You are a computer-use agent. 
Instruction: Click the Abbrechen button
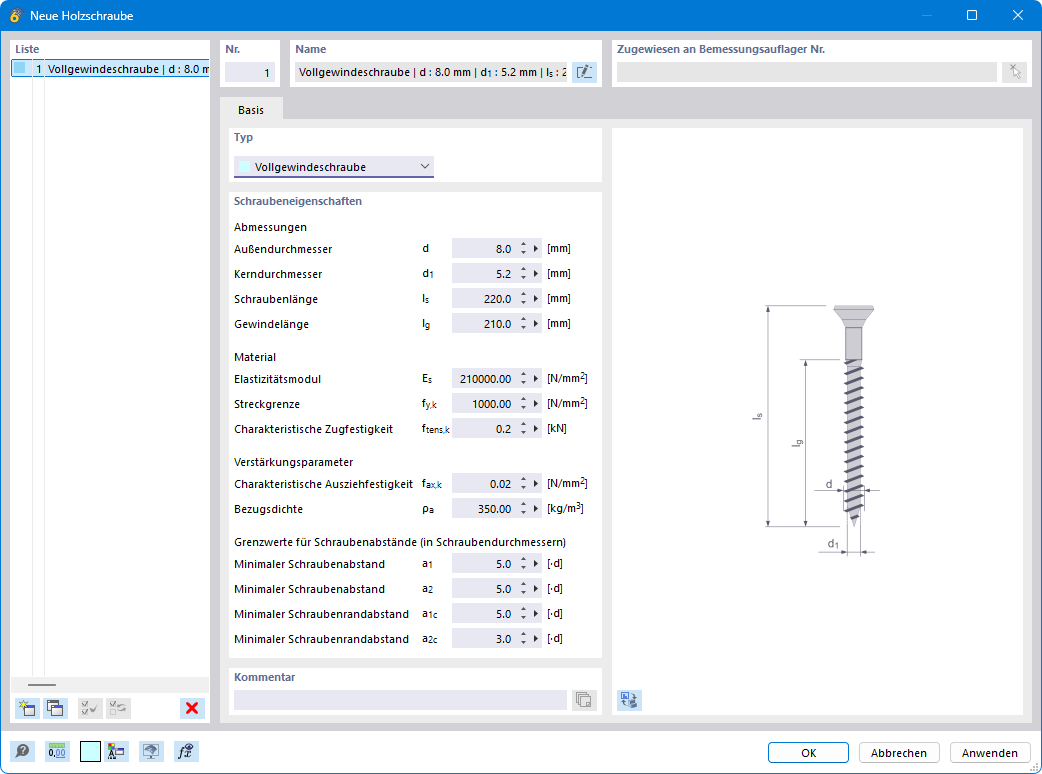898,753
